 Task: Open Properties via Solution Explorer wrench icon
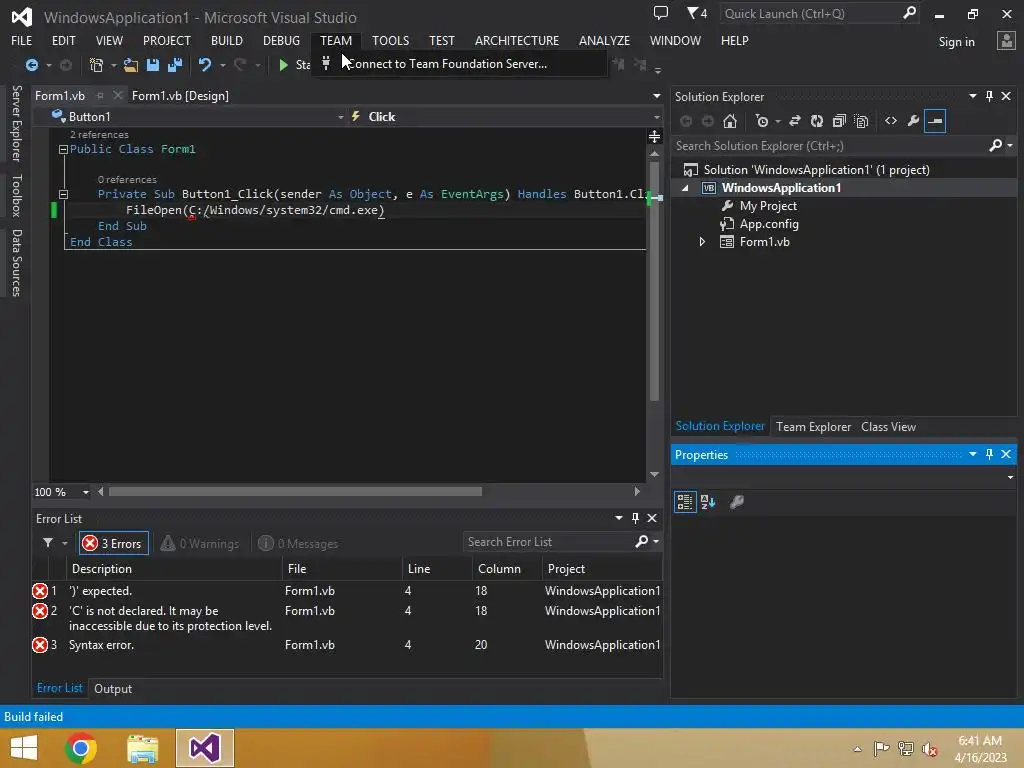[x=913, y=121]
